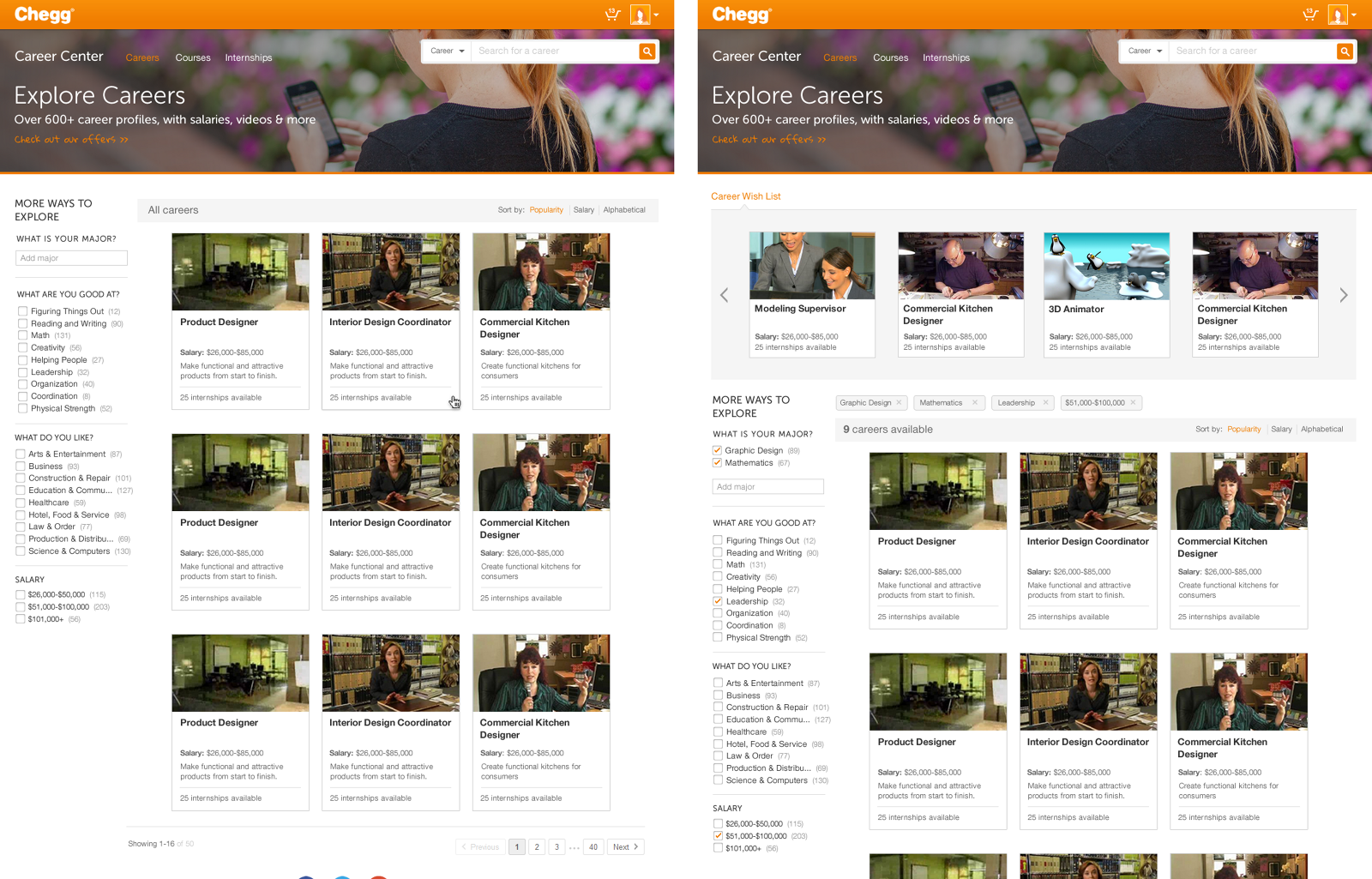Image resolution: width=1372 pixels, height=879 pixels.
Task: Open first Product Designer card on the left page
Action: click(240, 321)
